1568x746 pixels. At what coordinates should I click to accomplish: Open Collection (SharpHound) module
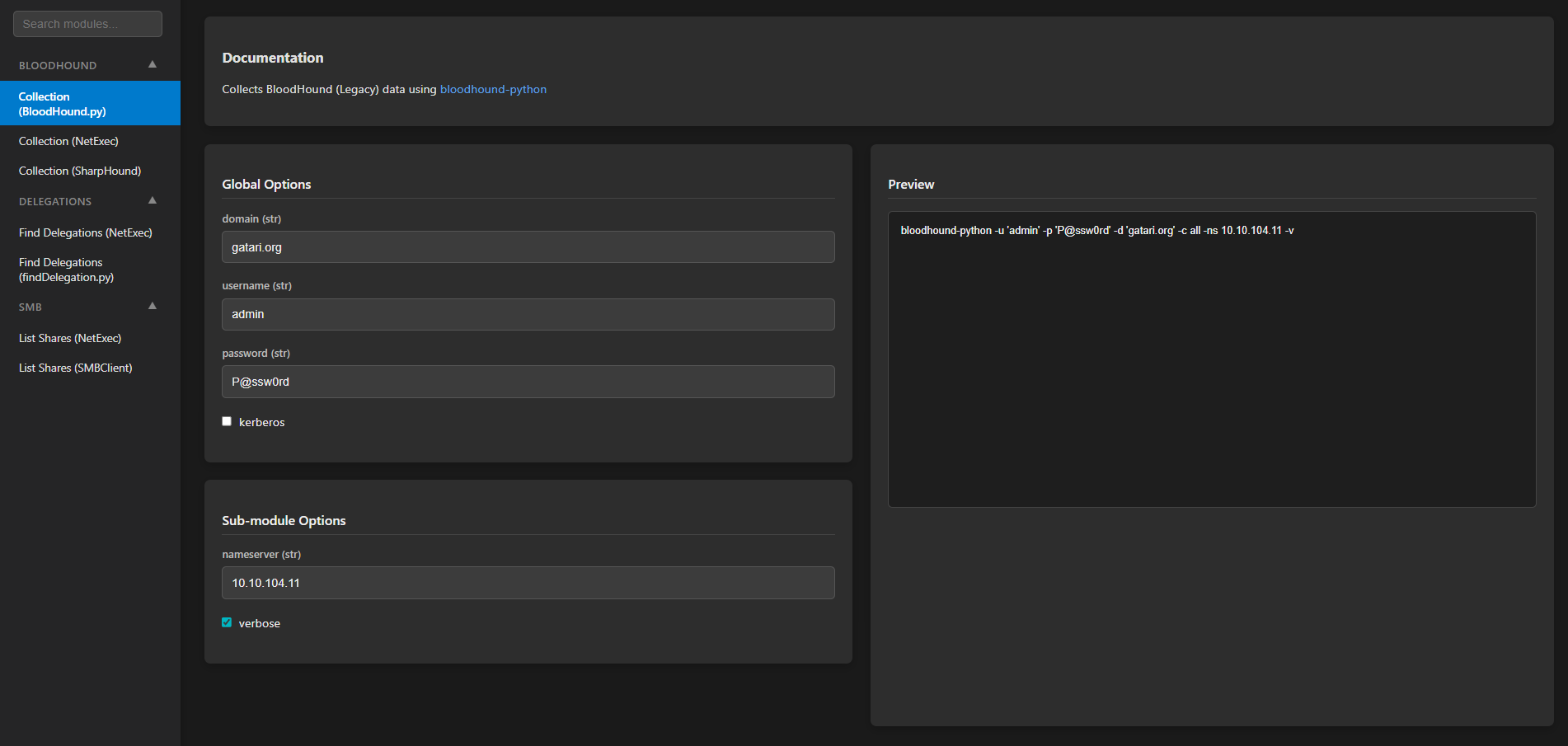point(90,171)
